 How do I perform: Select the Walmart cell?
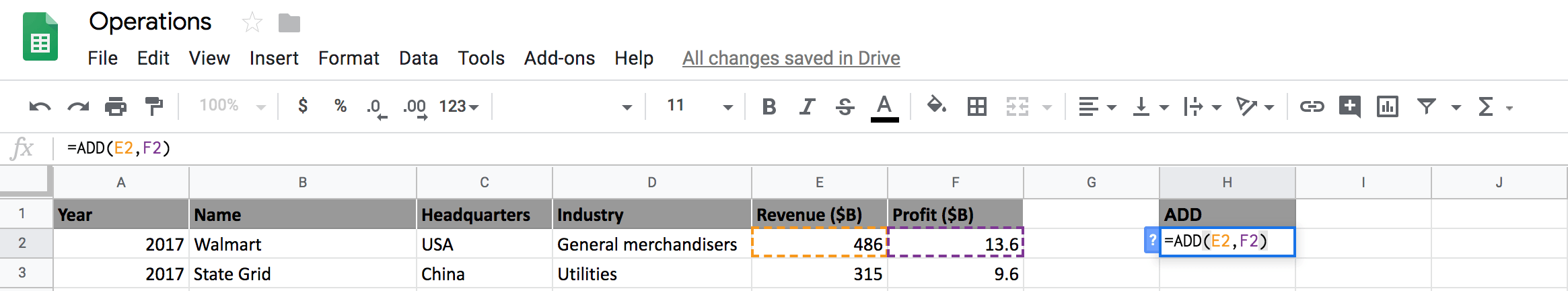point(303,244)
